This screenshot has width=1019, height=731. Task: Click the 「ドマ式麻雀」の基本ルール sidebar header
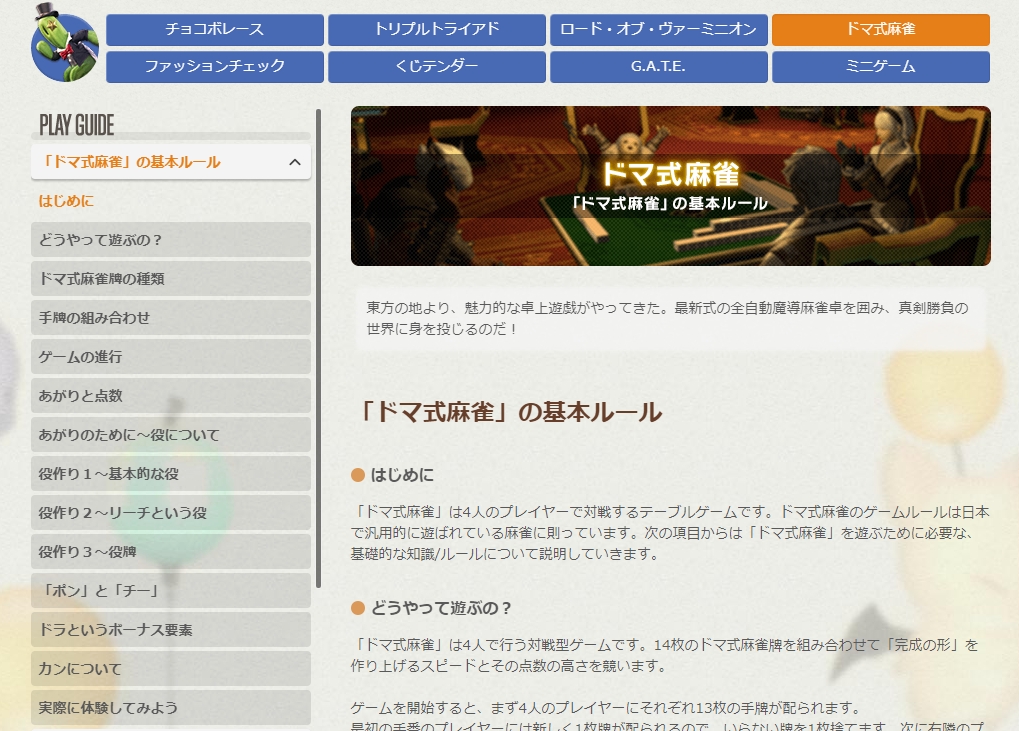tap(171, 162)
